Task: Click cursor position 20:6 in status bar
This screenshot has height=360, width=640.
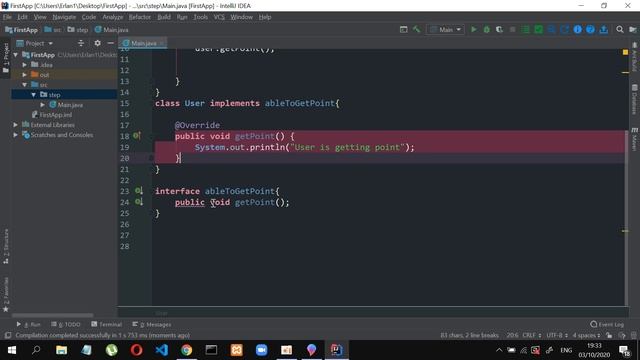Action: coord(512,335)
